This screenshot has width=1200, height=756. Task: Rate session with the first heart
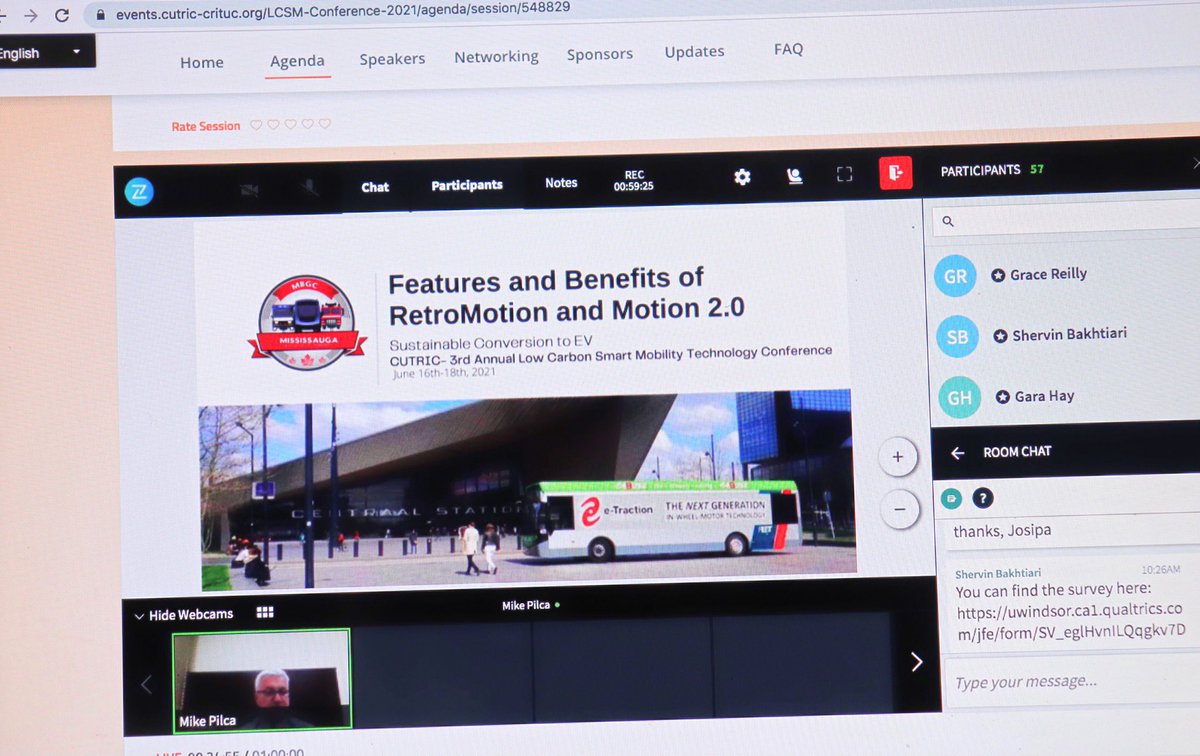[x=255, y=125]
